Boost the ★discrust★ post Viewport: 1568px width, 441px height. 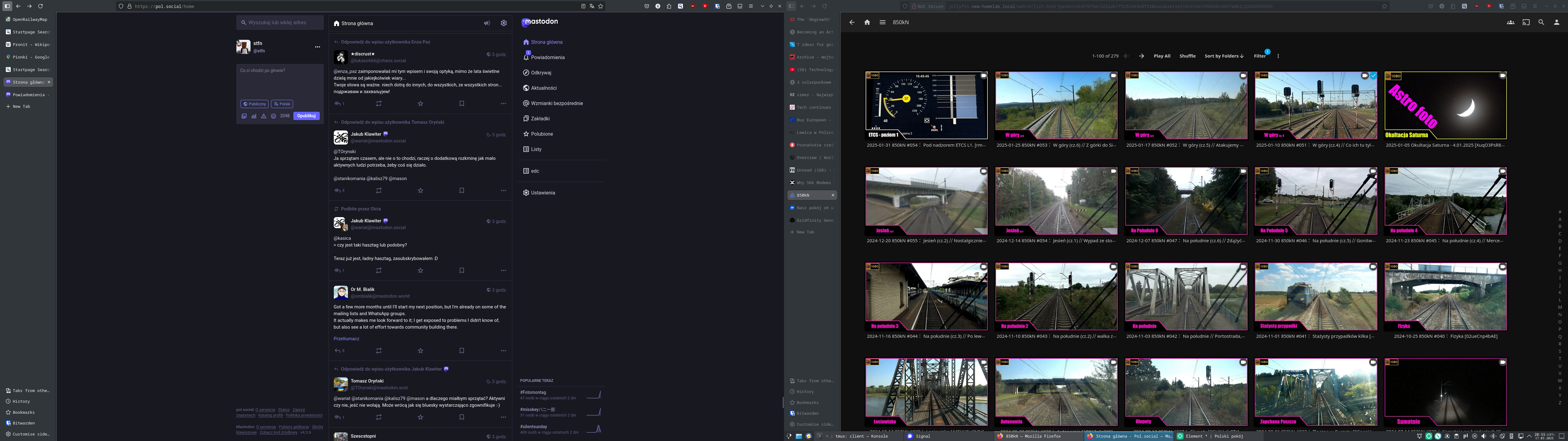(379, 104)
